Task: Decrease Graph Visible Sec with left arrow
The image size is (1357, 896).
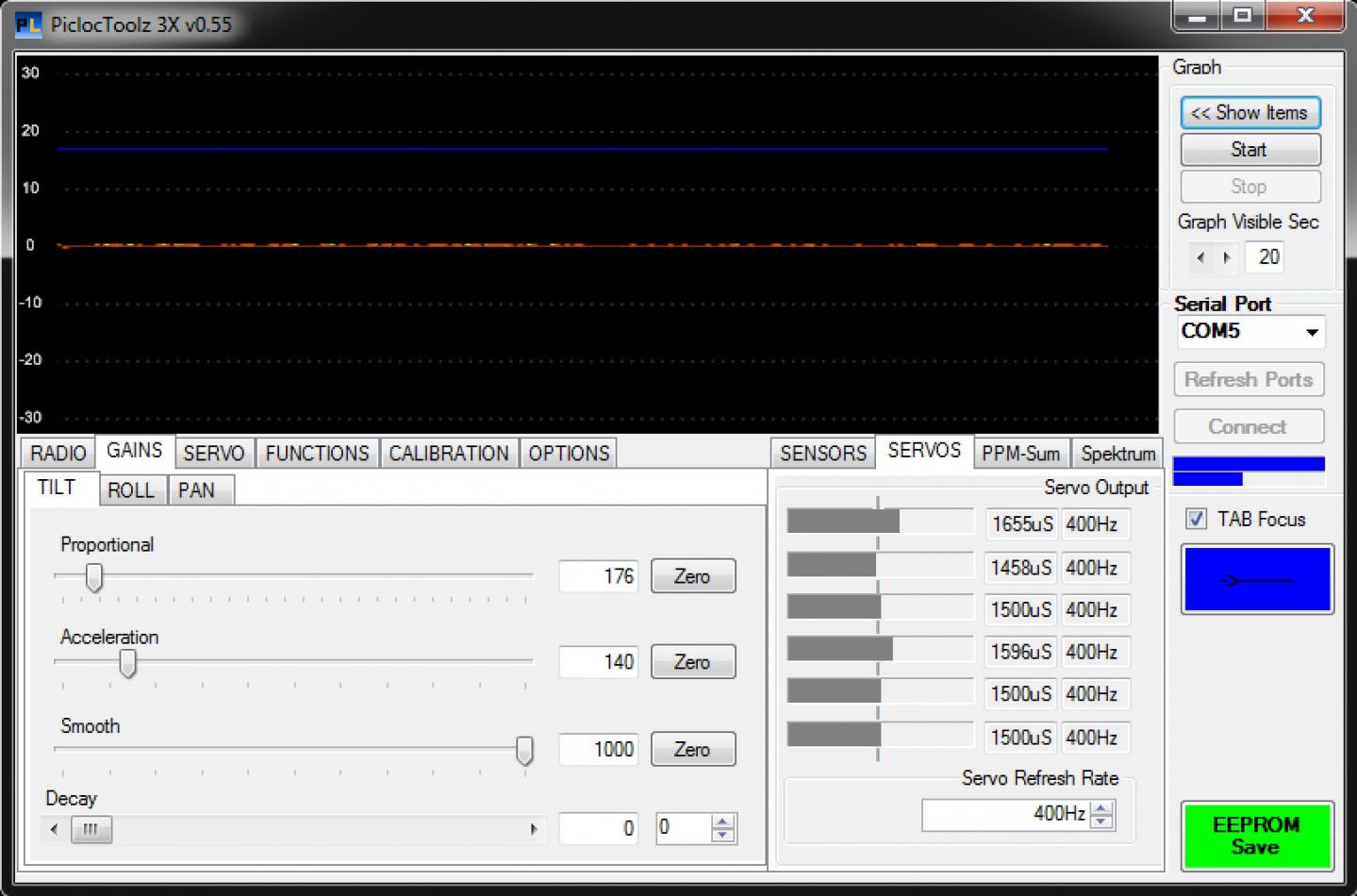Action: pyautogui.click(x=1200, y=257)
